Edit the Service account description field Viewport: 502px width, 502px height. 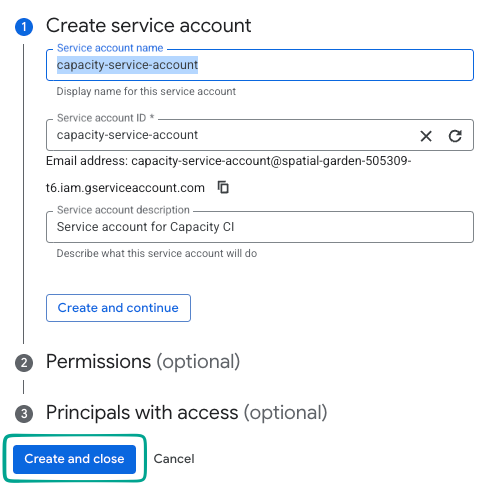pyautogui.click(x=260, y=227)
